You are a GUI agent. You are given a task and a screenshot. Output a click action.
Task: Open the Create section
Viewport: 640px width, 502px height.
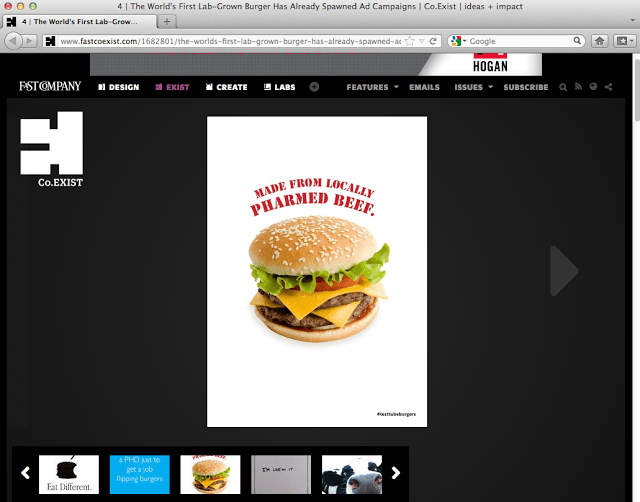(x=225, y=87)
